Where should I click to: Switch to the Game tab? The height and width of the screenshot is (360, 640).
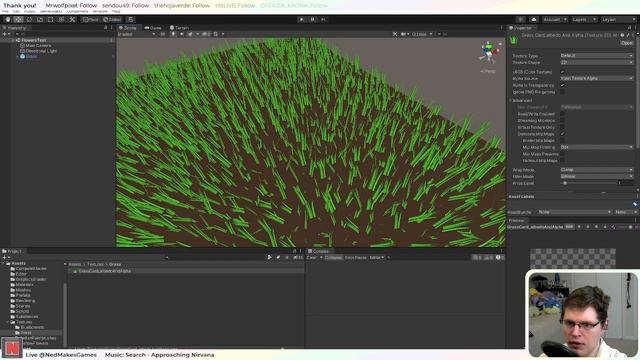click(x=153, y=28)
